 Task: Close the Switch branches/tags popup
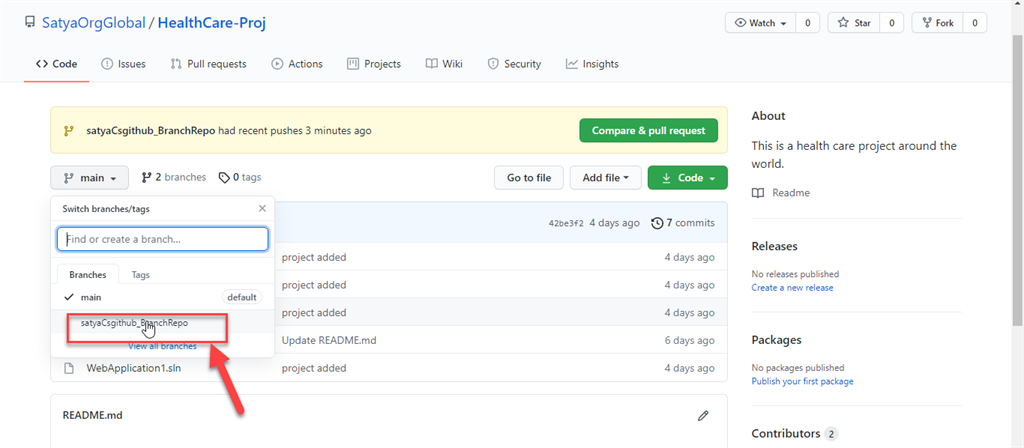pos(263,208)
